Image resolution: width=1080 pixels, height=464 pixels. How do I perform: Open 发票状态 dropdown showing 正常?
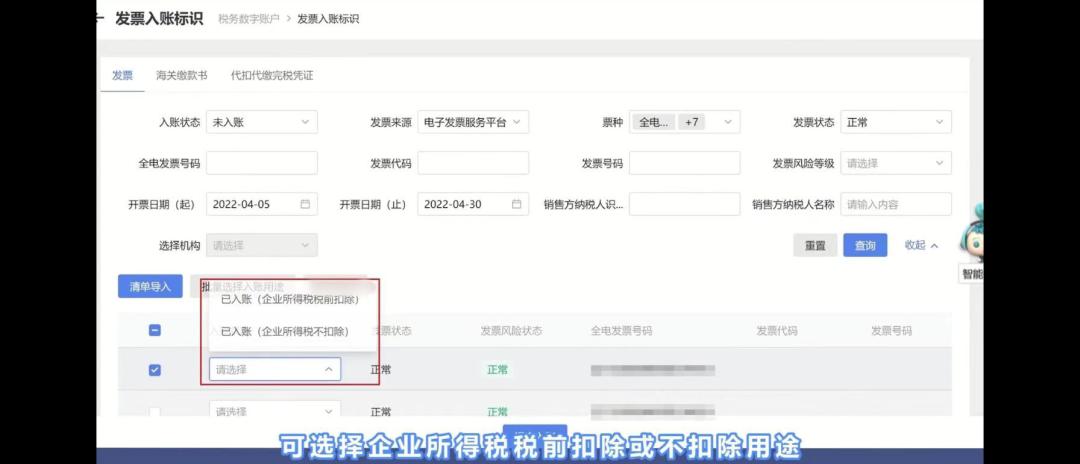click(x=896, y=122)
